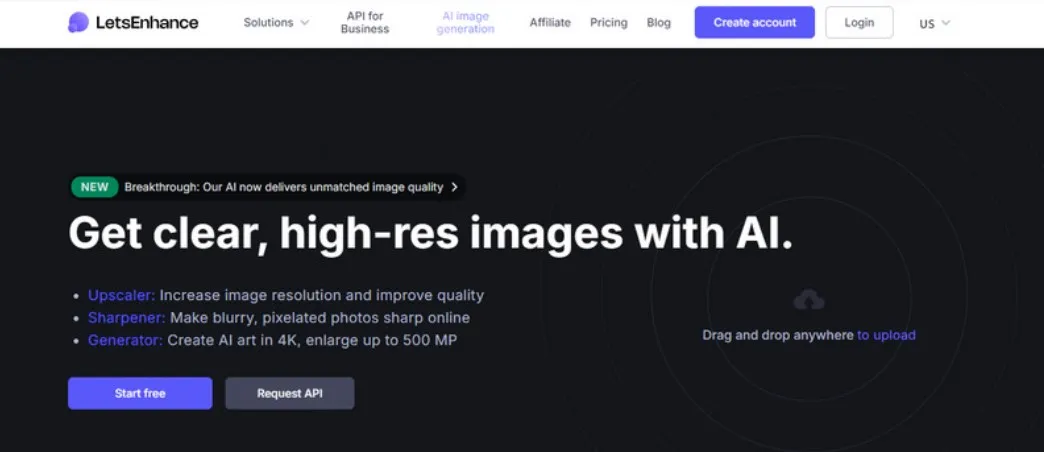Viewport: 1044px width, 452px height.
Task: Expand the US language selector
Action: 934,23
